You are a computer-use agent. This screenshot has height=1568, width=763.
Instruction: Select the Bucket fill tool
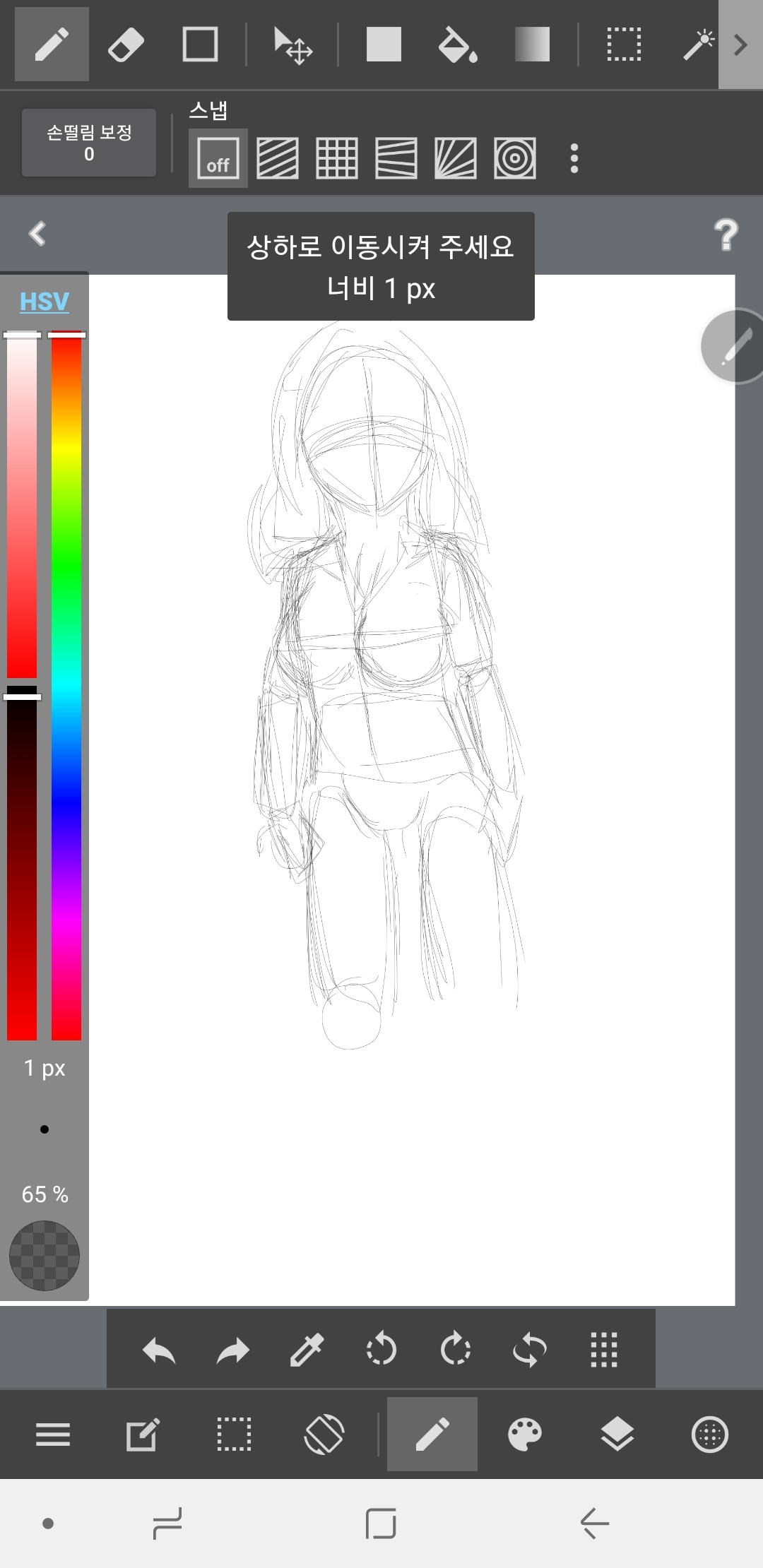click(x=457, y=45)
